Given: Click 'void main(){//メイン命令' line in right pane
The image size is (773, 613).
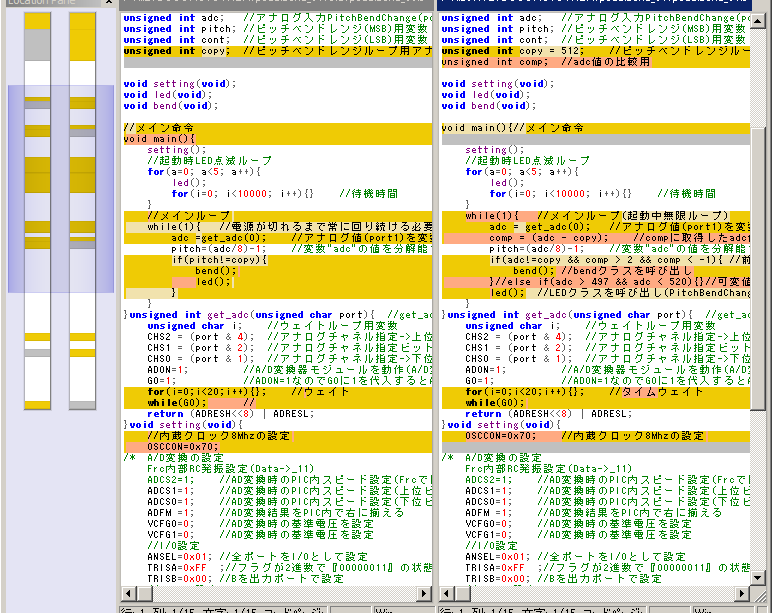Looking at the screenshot, I should point(596,128).
